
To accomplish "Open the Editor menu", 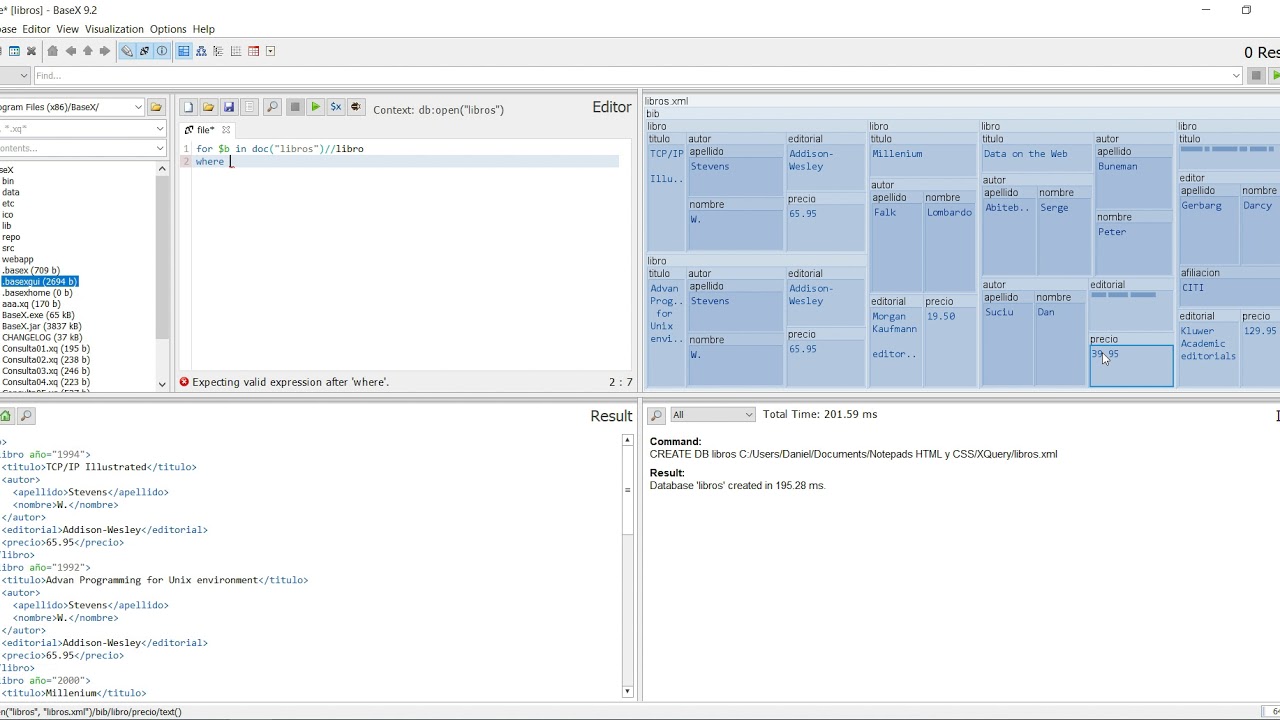I will pos(36,29).
